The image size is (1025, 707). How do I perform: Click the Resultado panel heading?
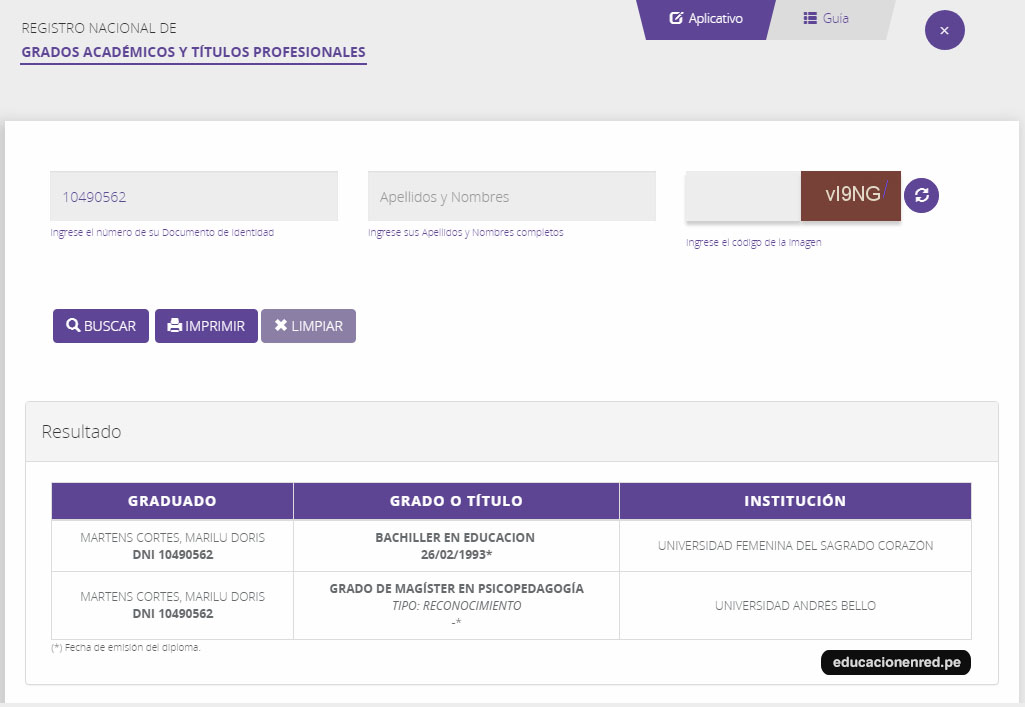pos(81,432)
